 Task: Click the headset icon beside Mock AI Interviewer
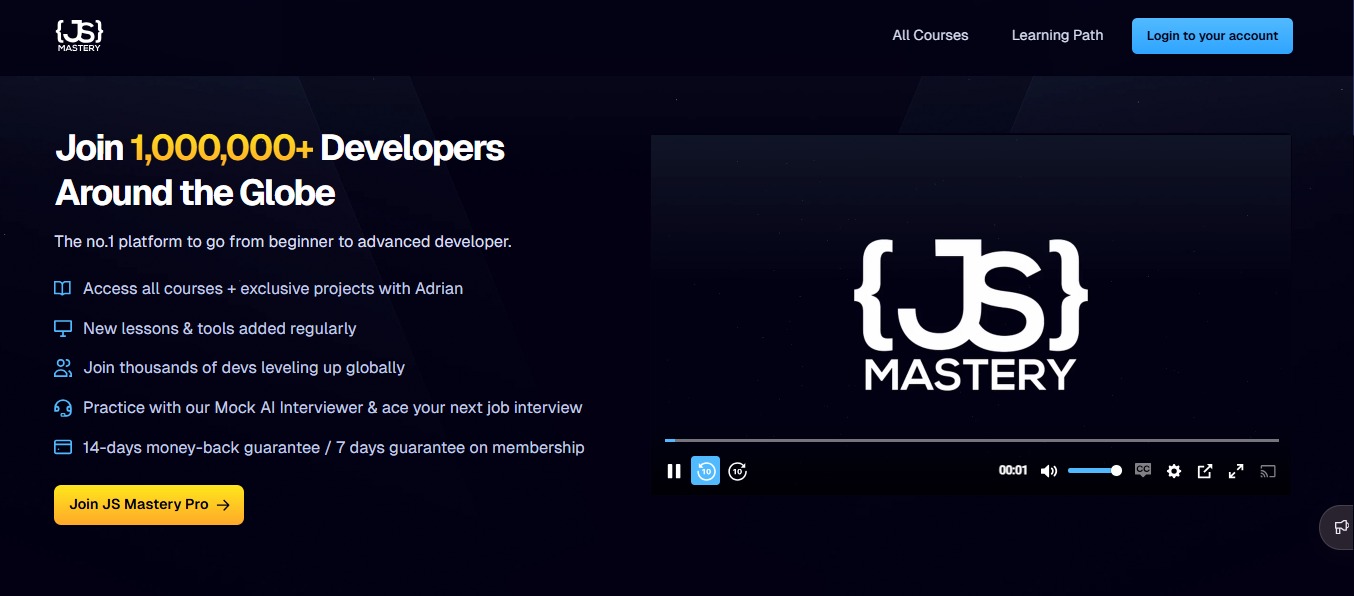(x=63, y=408)
